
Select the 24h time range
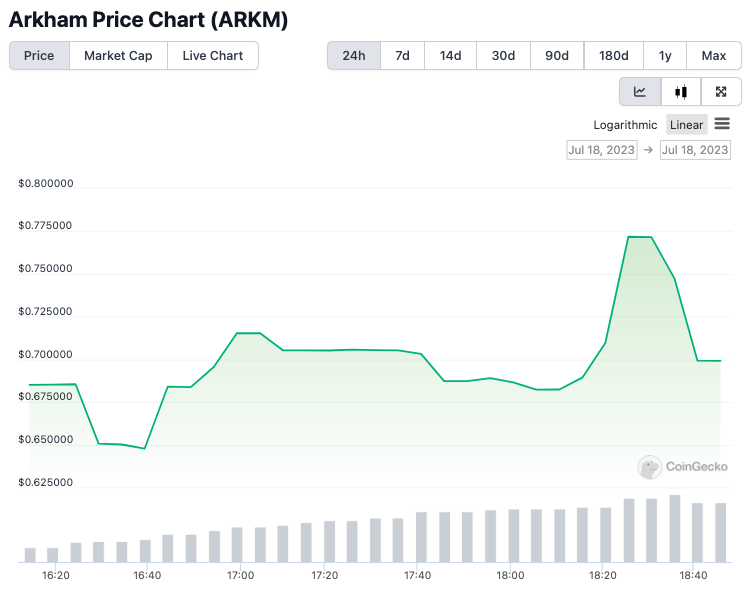pos(354,56)
